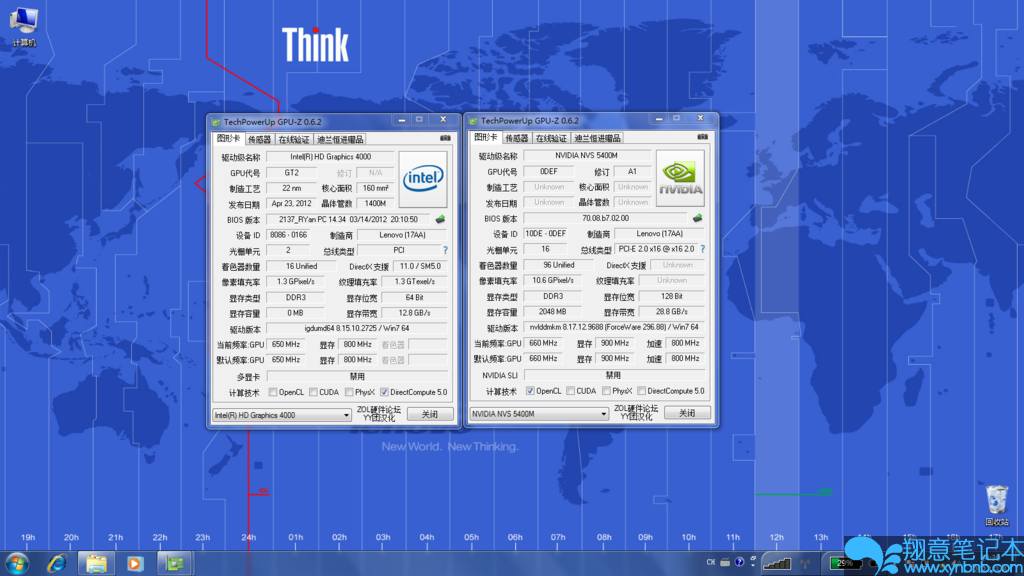Click the screenshot camera icon in the NVIDIA GPU-Z window
Screen dimensions: 1024x576
click(703, 137)
